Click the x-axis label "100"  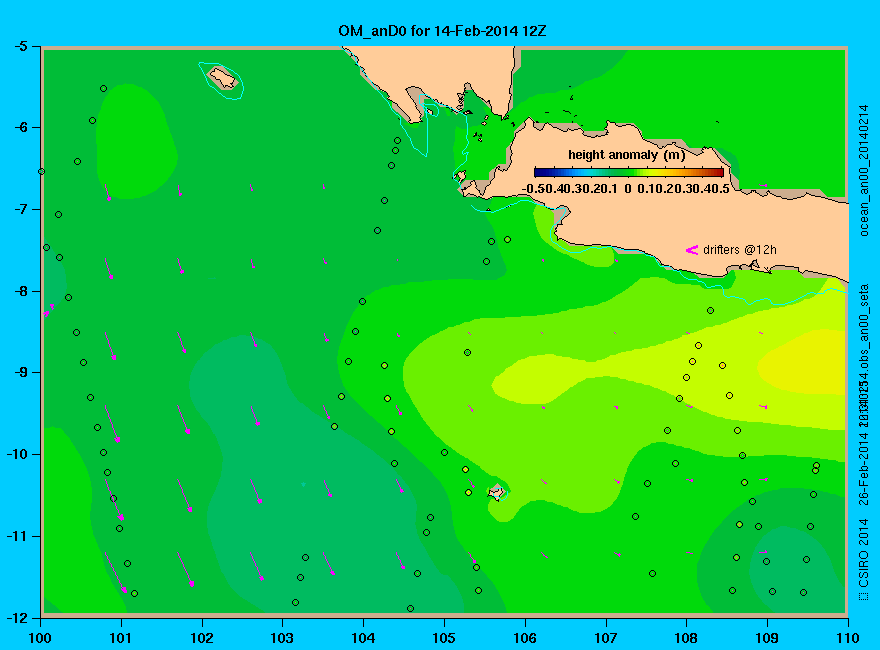(x=40, y=638)
